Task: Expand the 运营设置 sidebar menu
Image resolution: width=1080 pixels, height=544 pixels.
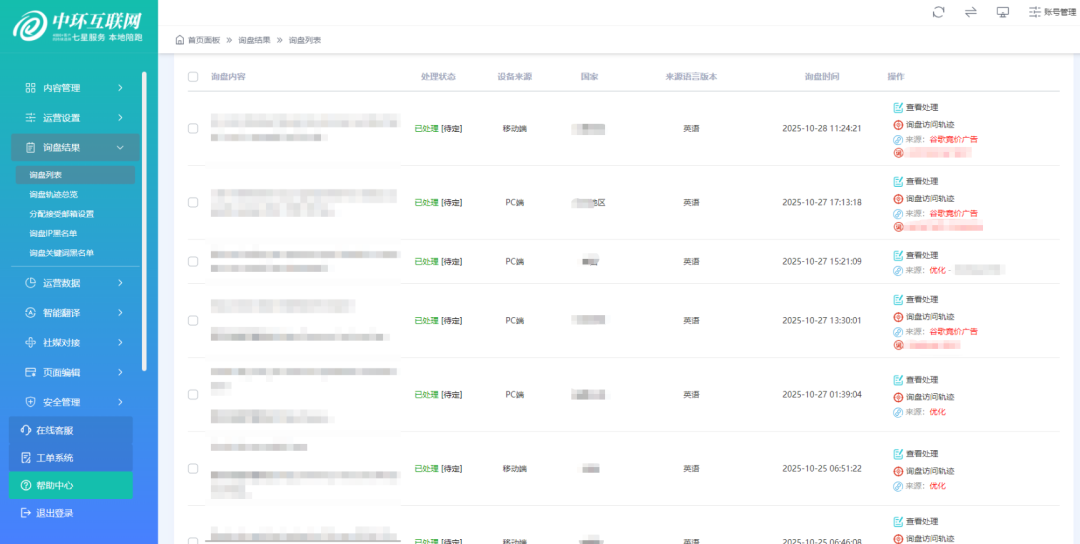Action: pos(120,118)
